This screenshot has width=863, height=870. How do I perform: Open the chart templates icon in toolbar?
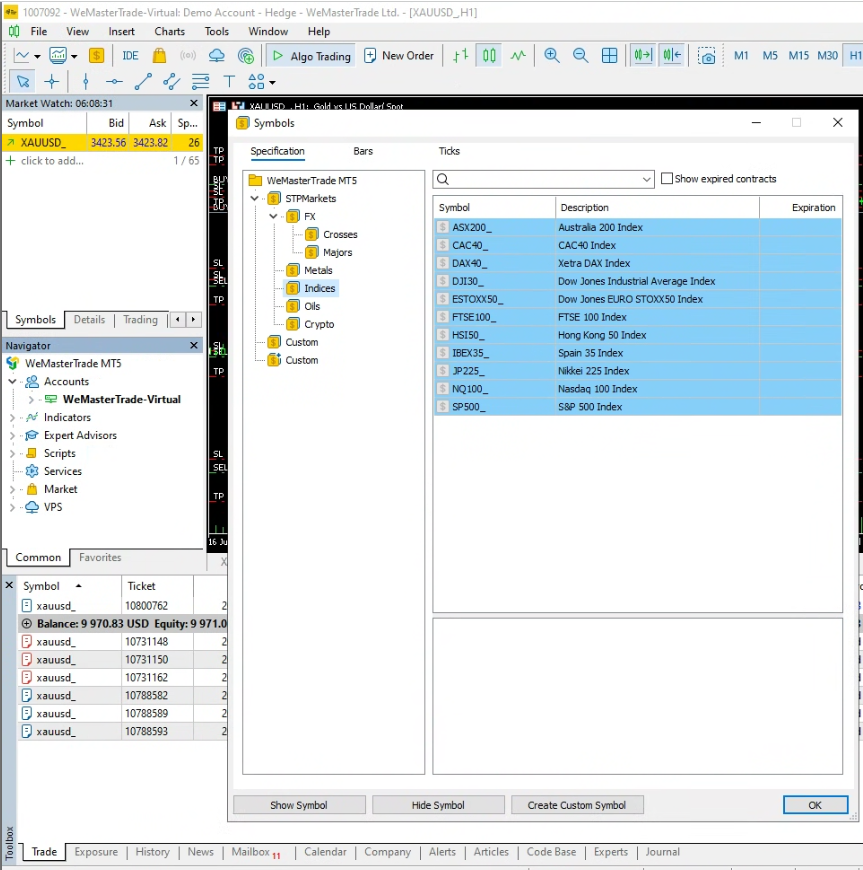[x=58, y=55]
